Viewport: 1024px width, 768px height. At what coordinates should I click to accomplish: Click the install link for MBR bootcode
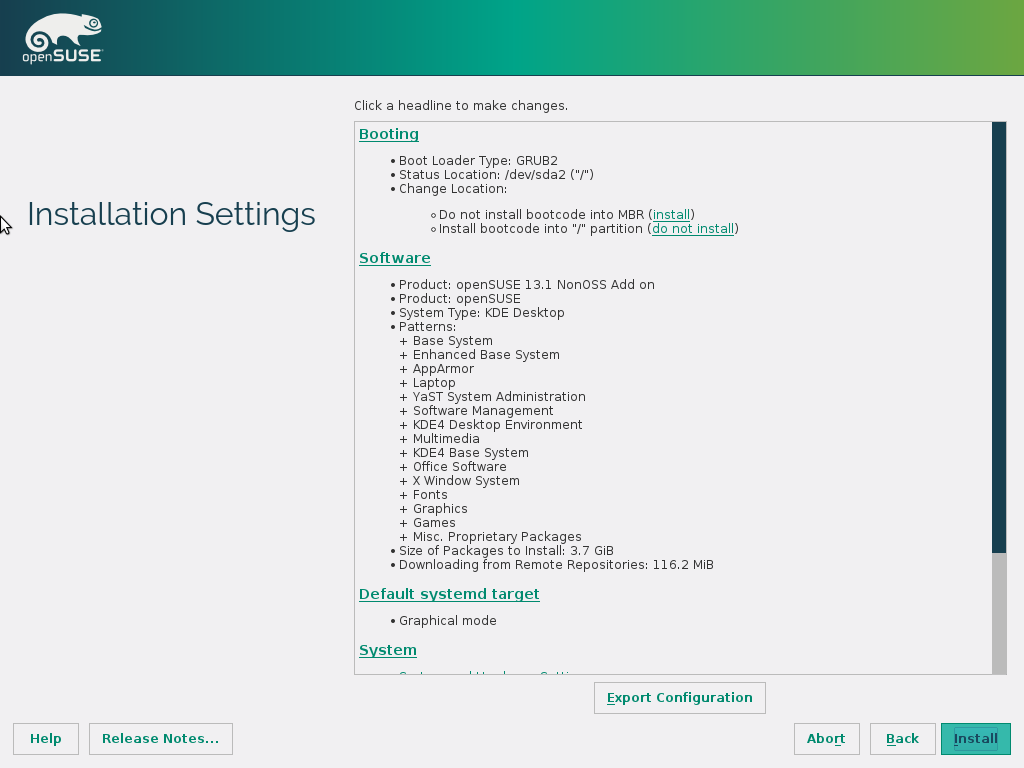click(671, 215)
